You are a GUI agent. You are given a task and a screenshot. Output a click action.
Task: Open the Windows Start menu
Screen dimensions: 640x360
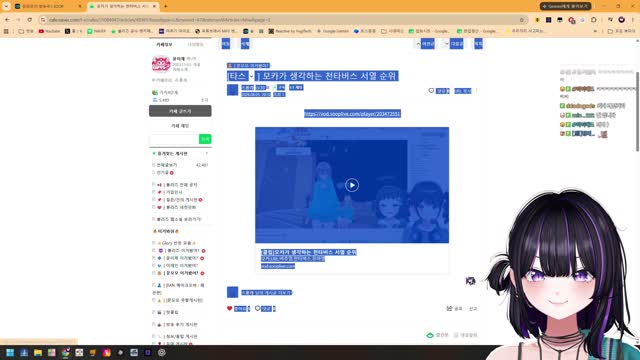point(10,353)
